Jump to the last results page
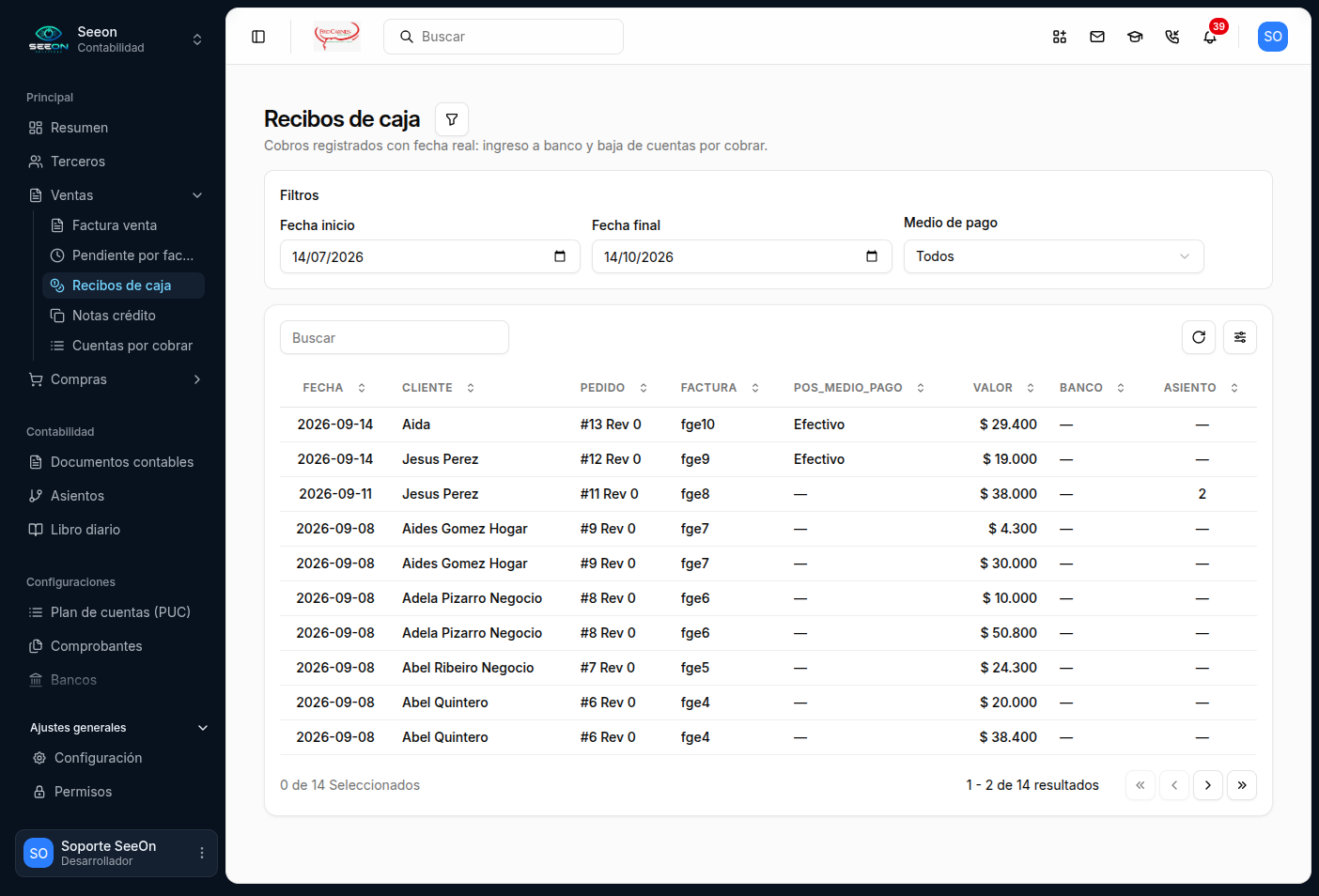Viewport: 1319px width, 896px height. coord(1242,785)
